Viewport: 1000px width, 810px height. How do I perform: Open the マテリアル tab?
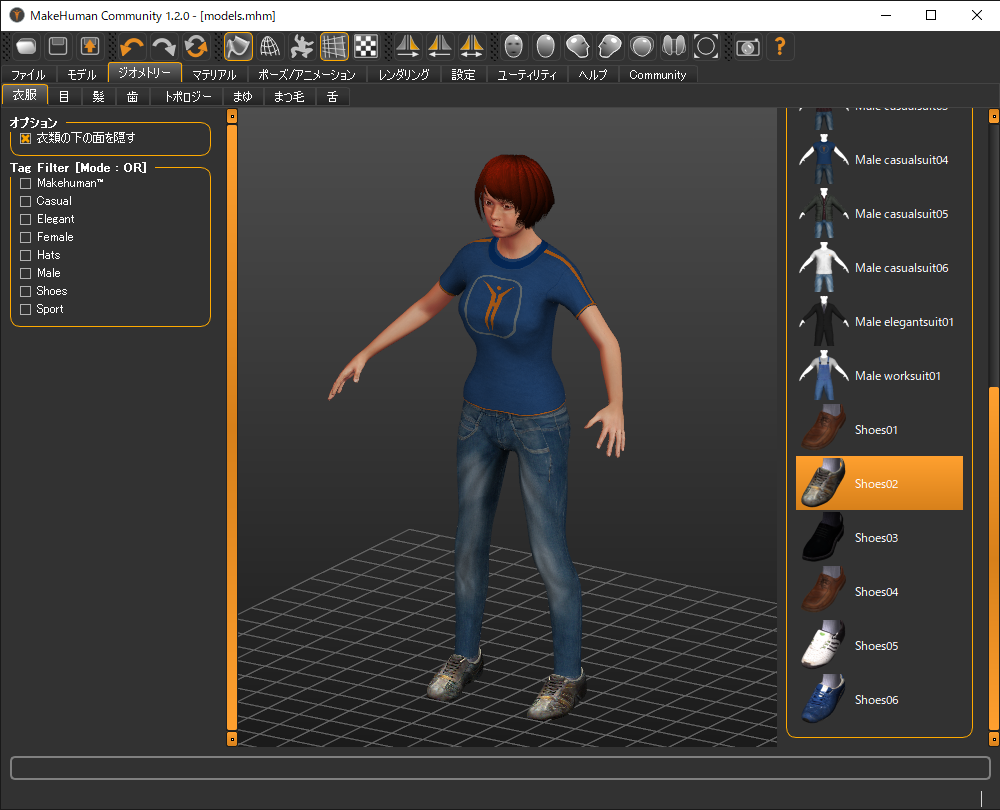(214, 75)
